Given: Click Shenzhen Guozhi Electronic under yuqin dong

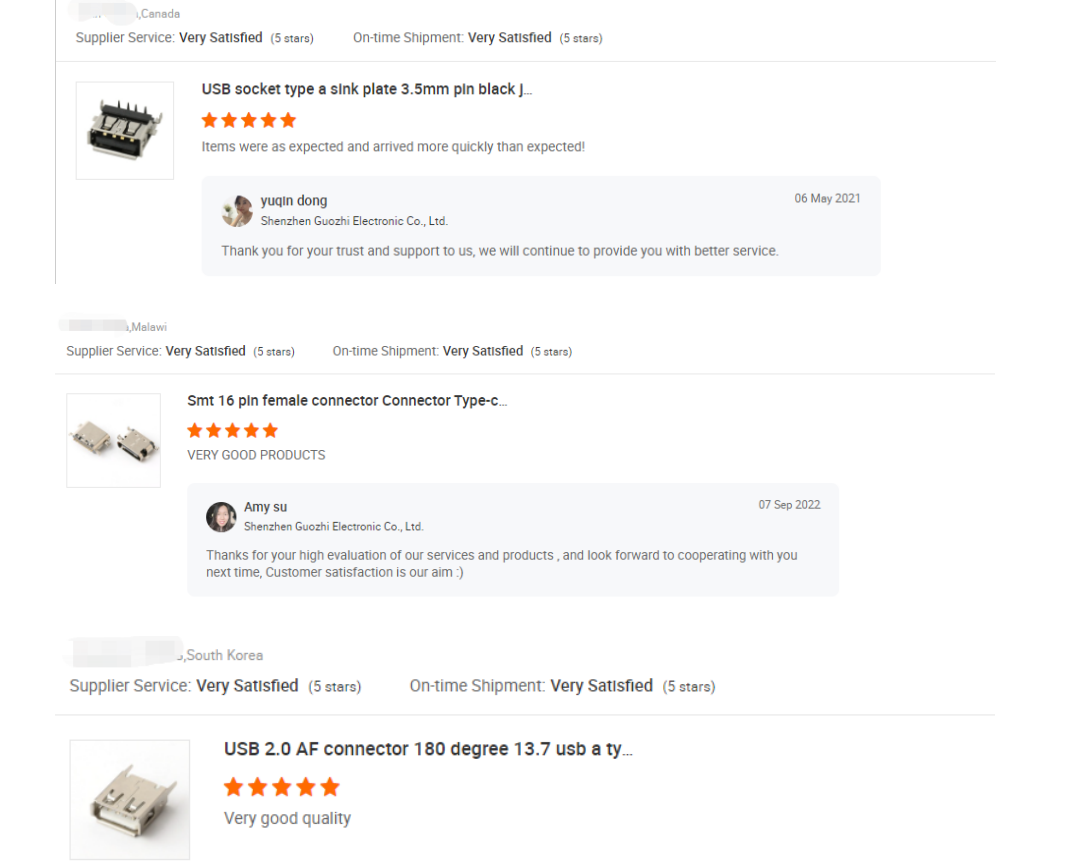Looking at the screenshot, I should 354,221.
